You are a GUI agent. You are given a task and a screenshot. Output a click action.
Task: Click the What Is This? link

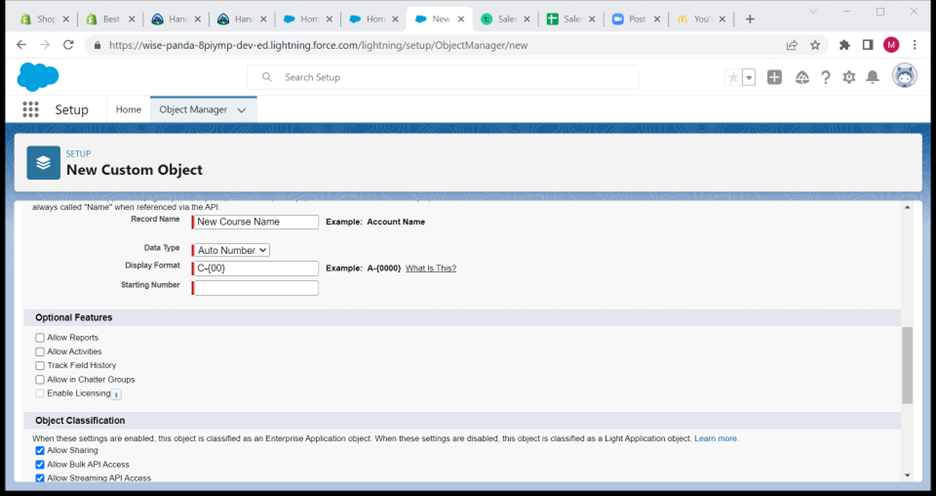click(x=430, y=268)
